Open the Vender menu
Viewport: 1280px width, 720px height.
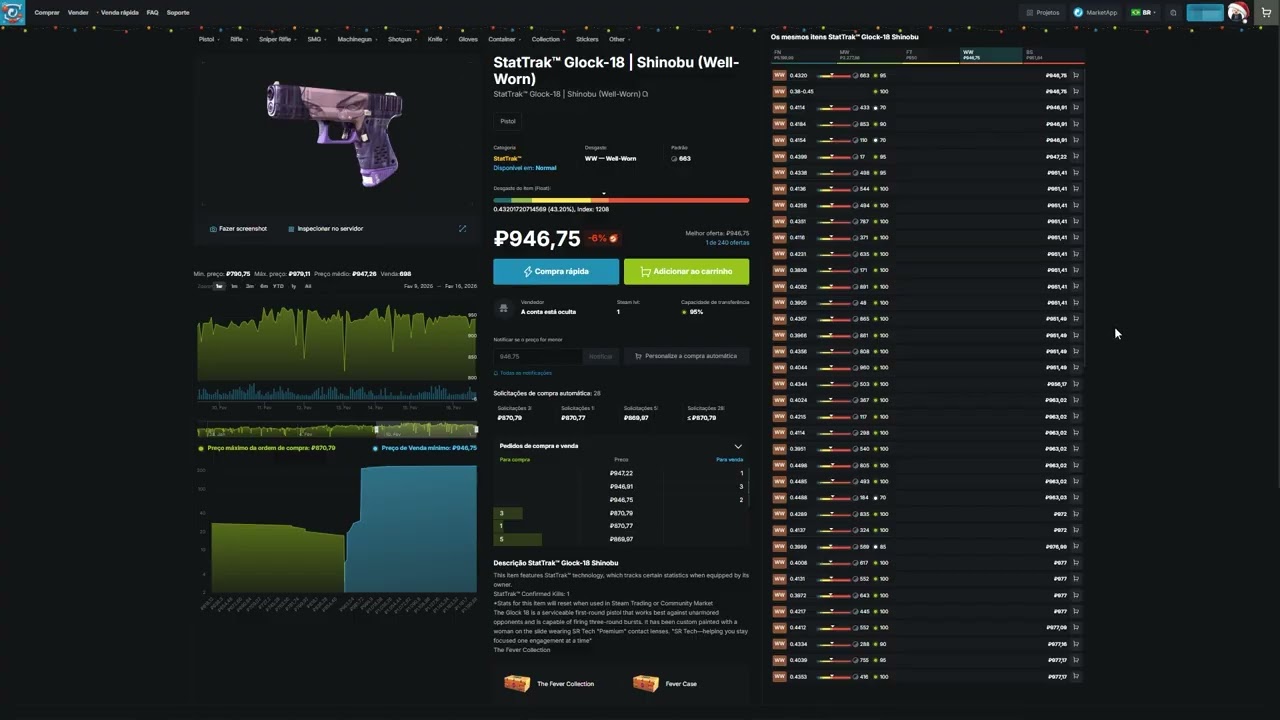coord(79,13)
